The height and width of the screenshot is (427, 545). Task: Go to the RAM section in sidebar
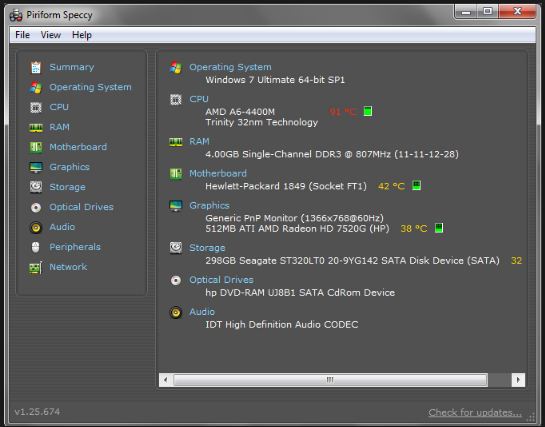(59, 127)
